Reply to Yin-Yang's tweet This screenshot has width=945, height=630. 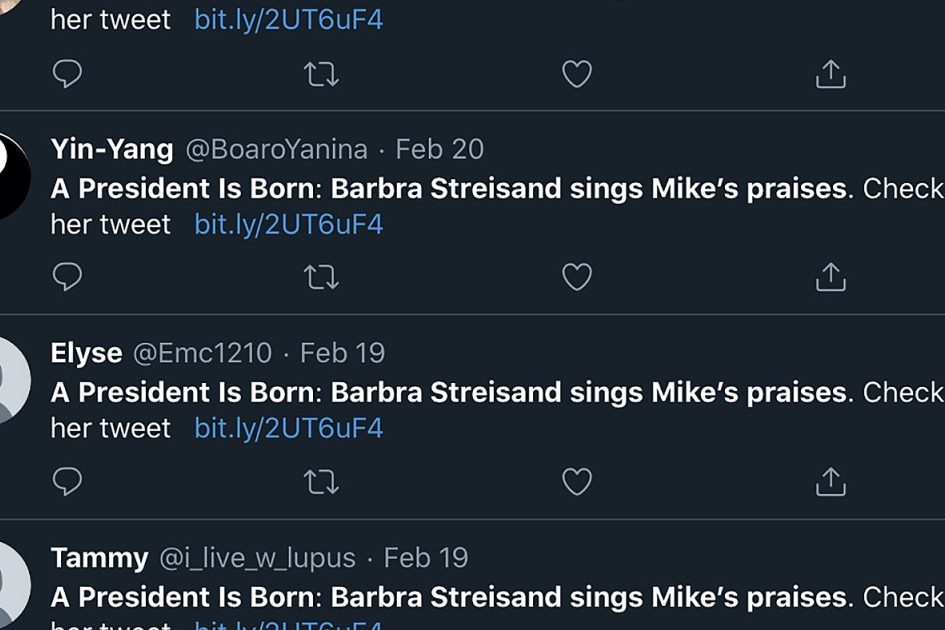click(x=67, y=277)
